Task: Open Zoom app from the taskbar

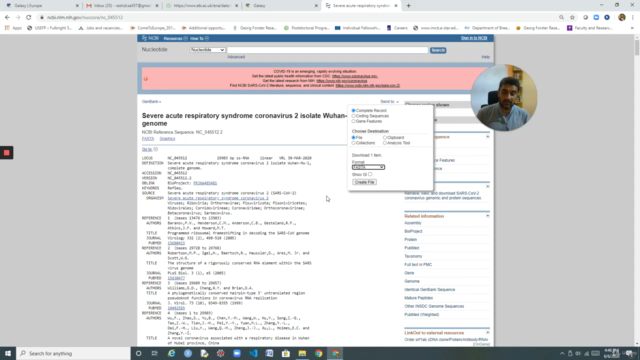Action: [237, 353]
